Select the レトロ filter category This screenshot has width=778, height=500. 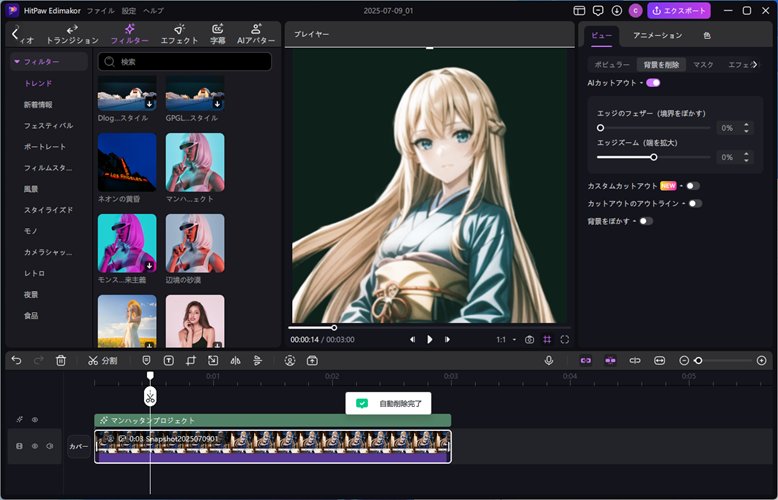point(34,273)
